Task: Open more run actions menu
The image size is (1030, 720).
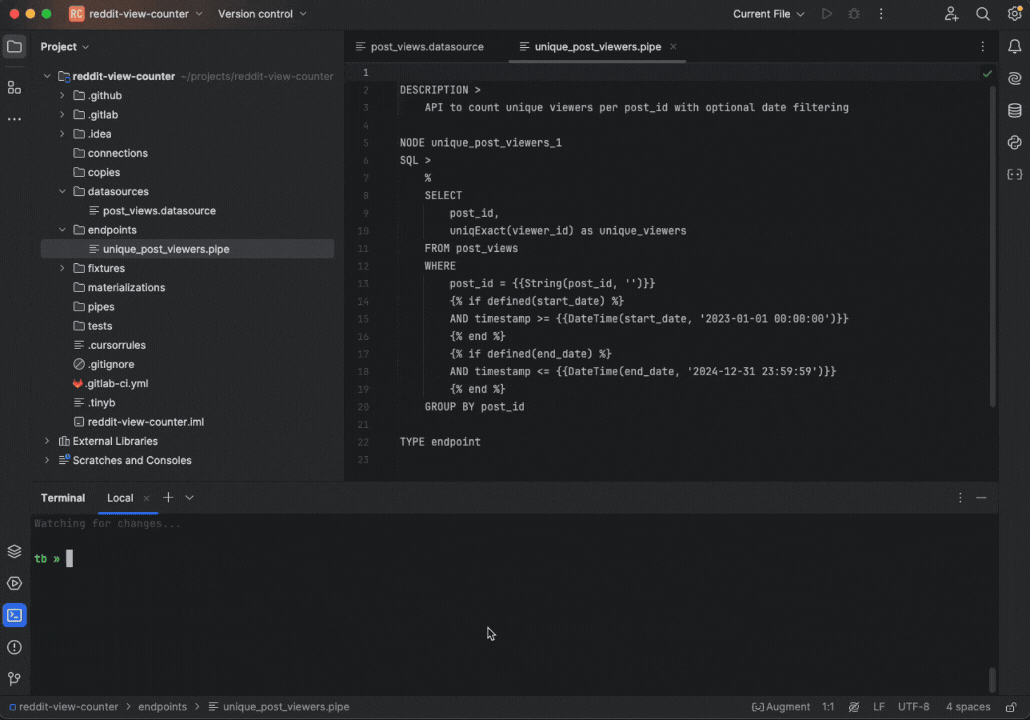Action: (x=881, y=14)
